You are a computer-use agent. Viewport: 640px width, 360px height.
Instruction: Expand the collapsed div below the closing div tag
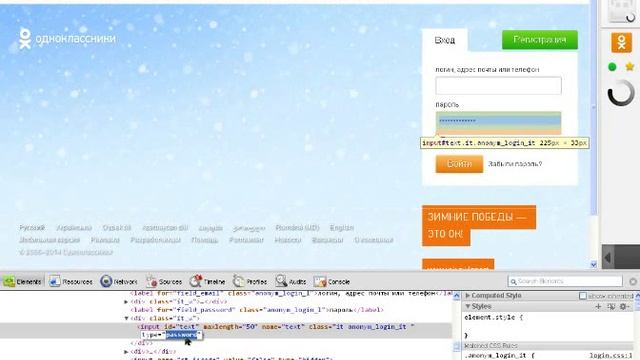[x=126, y=351]
